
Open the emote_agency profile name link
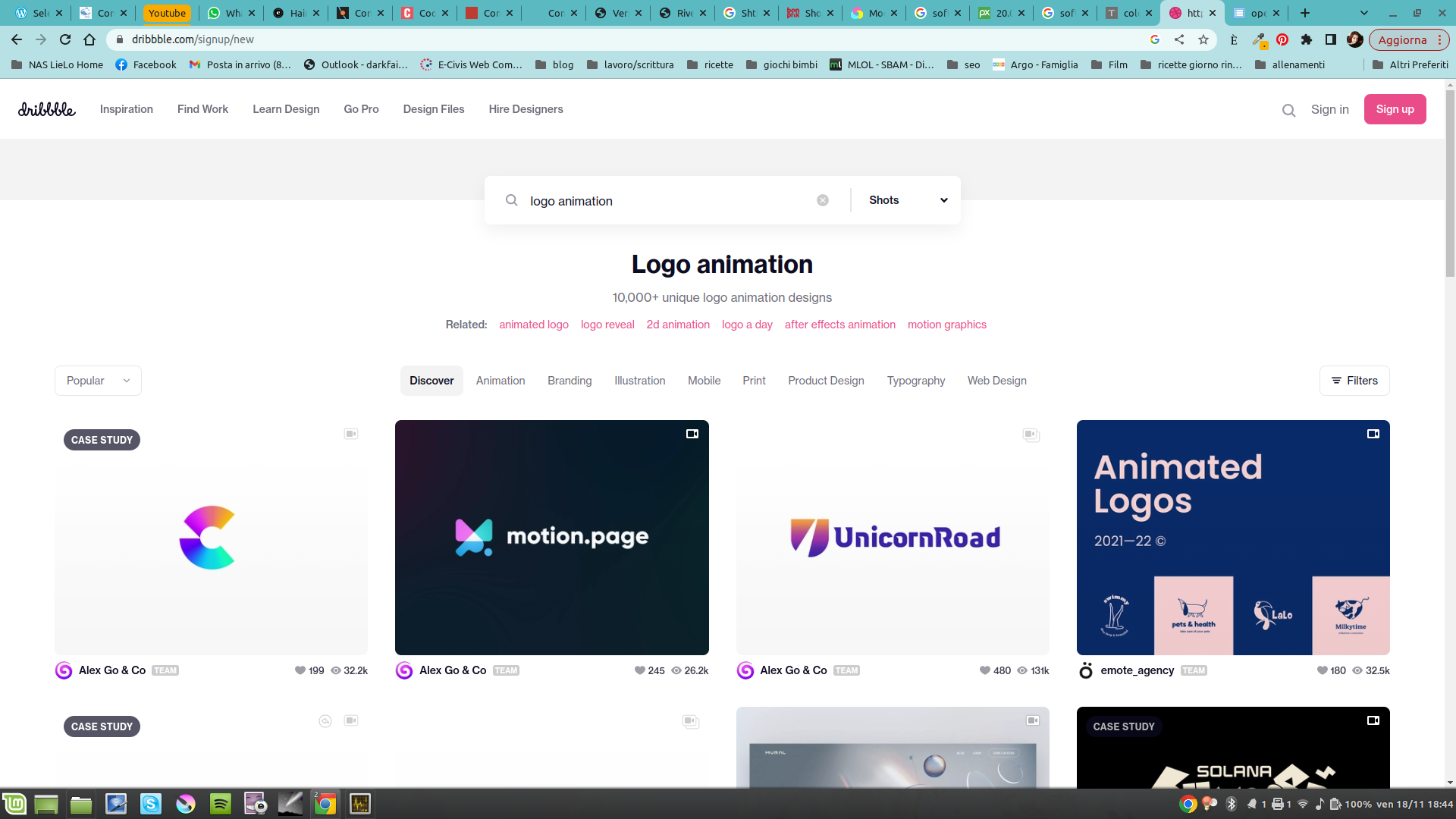pos(1137,670)
